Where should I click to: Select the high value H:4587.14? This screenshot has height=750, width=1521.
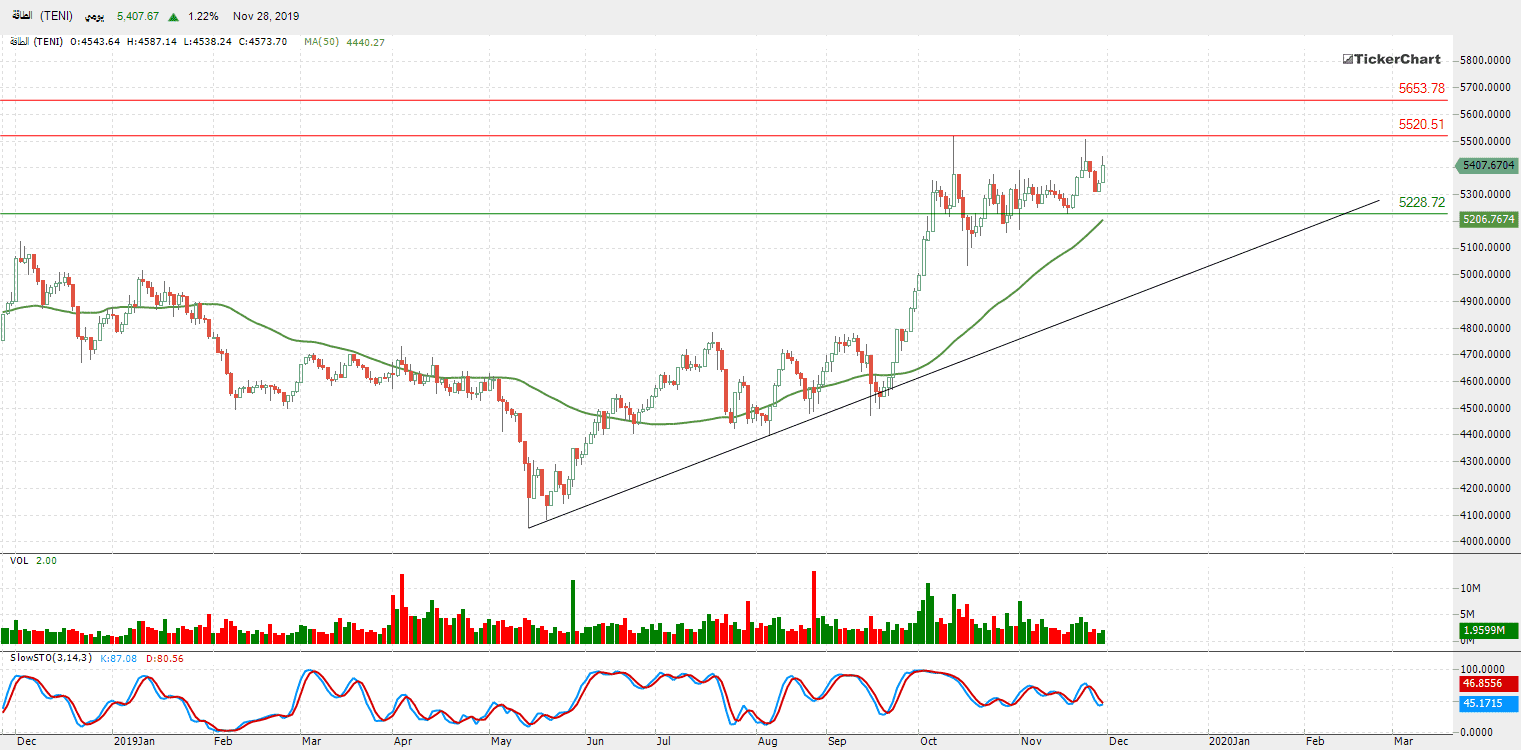coord(151,42)
